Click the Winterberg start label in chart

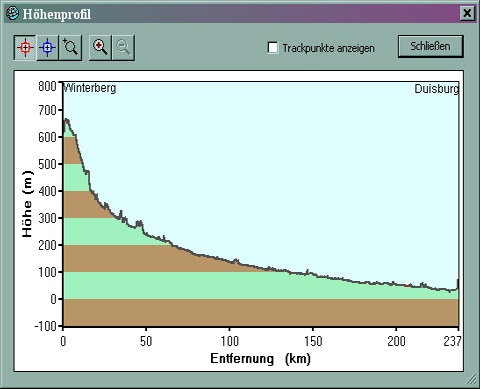(x=89, y=88)
